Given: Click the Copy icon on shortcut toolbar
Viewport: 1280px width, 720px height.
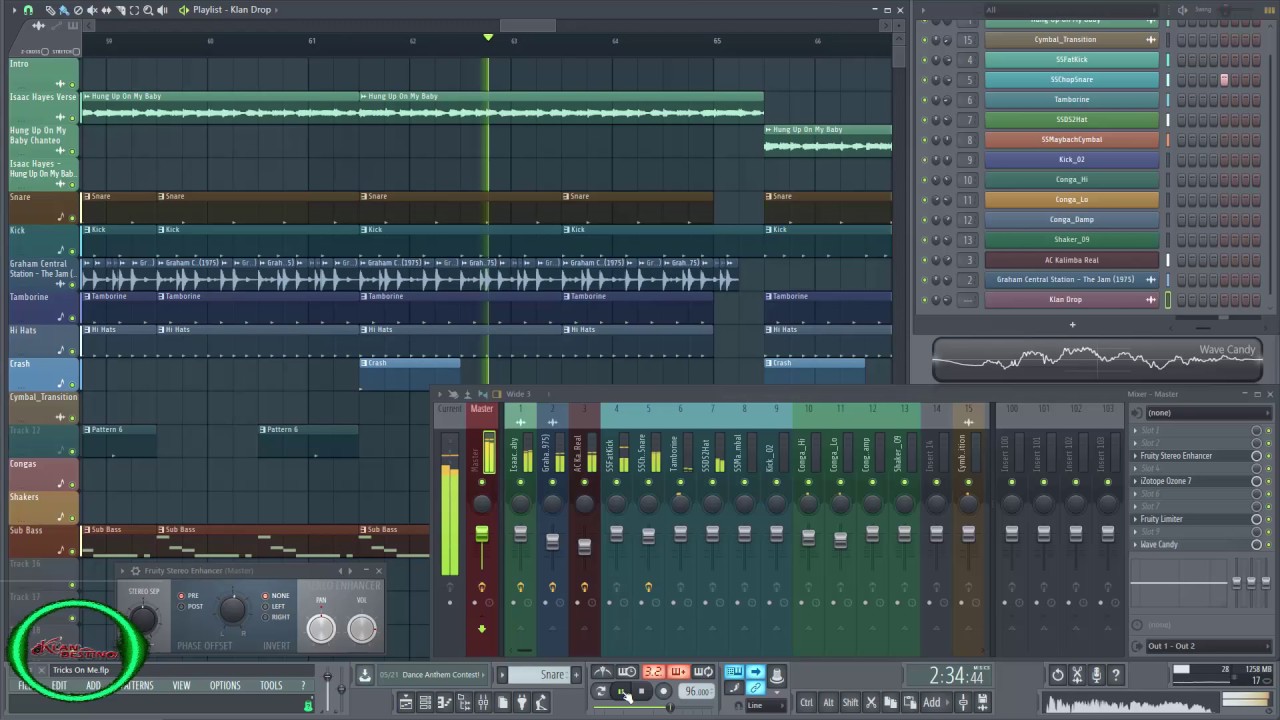Looking at the screenshot, I should [891, 702].
